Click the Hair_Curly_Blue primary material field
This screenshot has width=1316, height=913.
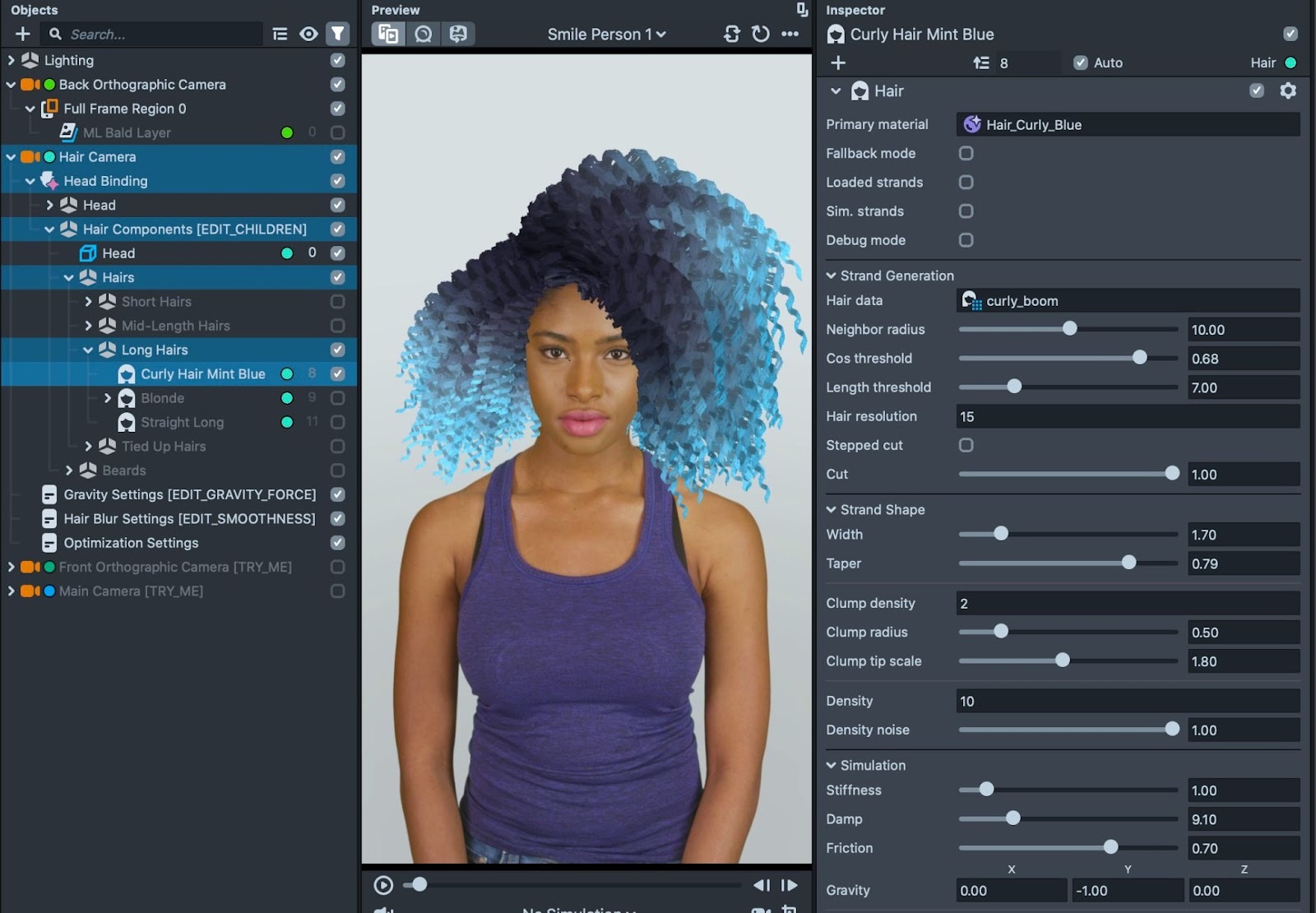[1127, 124]
